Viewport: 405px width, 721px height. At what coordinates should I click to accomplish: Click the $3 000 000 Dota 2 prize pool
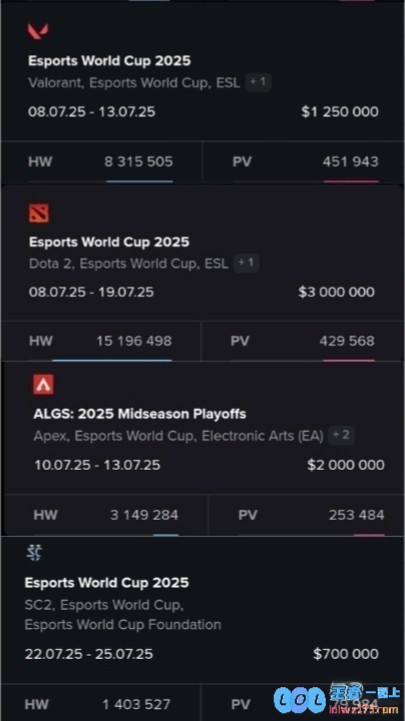(x=337, y=292)
